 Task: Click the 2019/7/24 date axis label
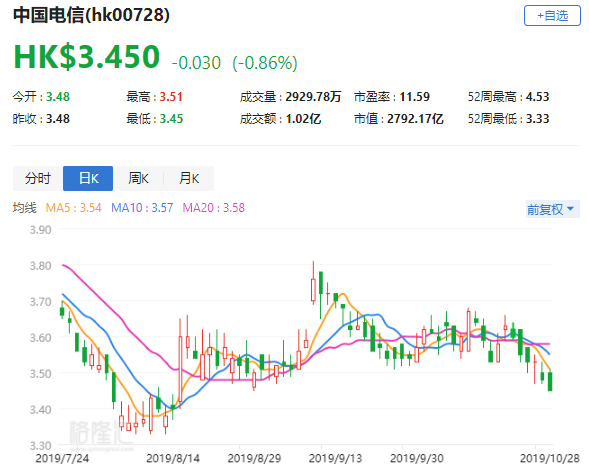tap(62, 458)
